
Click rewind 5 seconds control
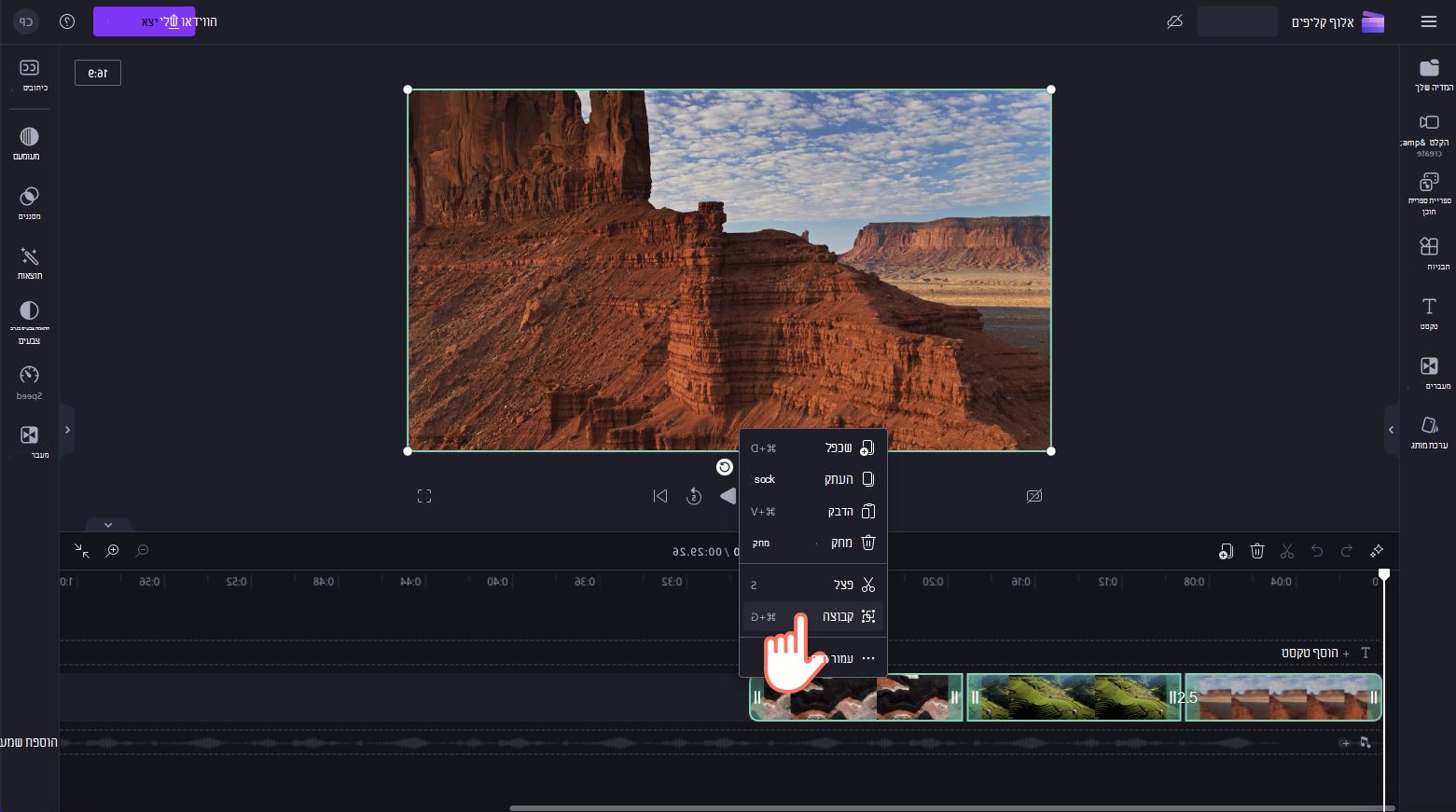coord(694,496)
